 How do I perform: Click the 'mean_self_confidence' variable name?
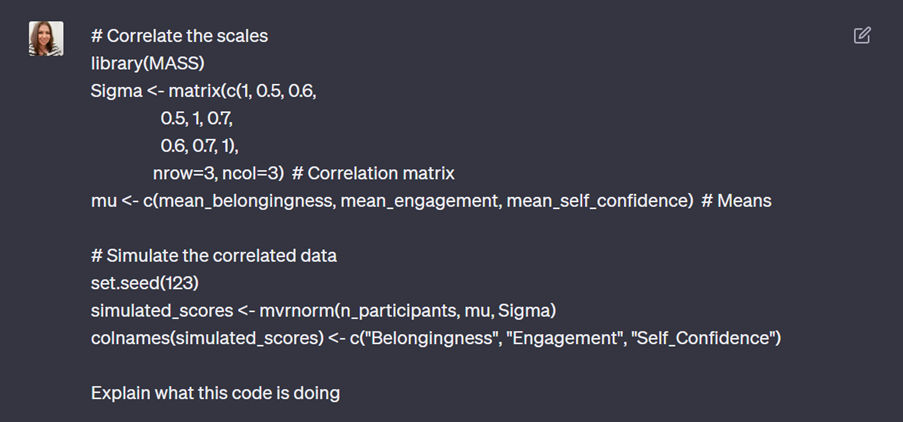click(597, 201)
